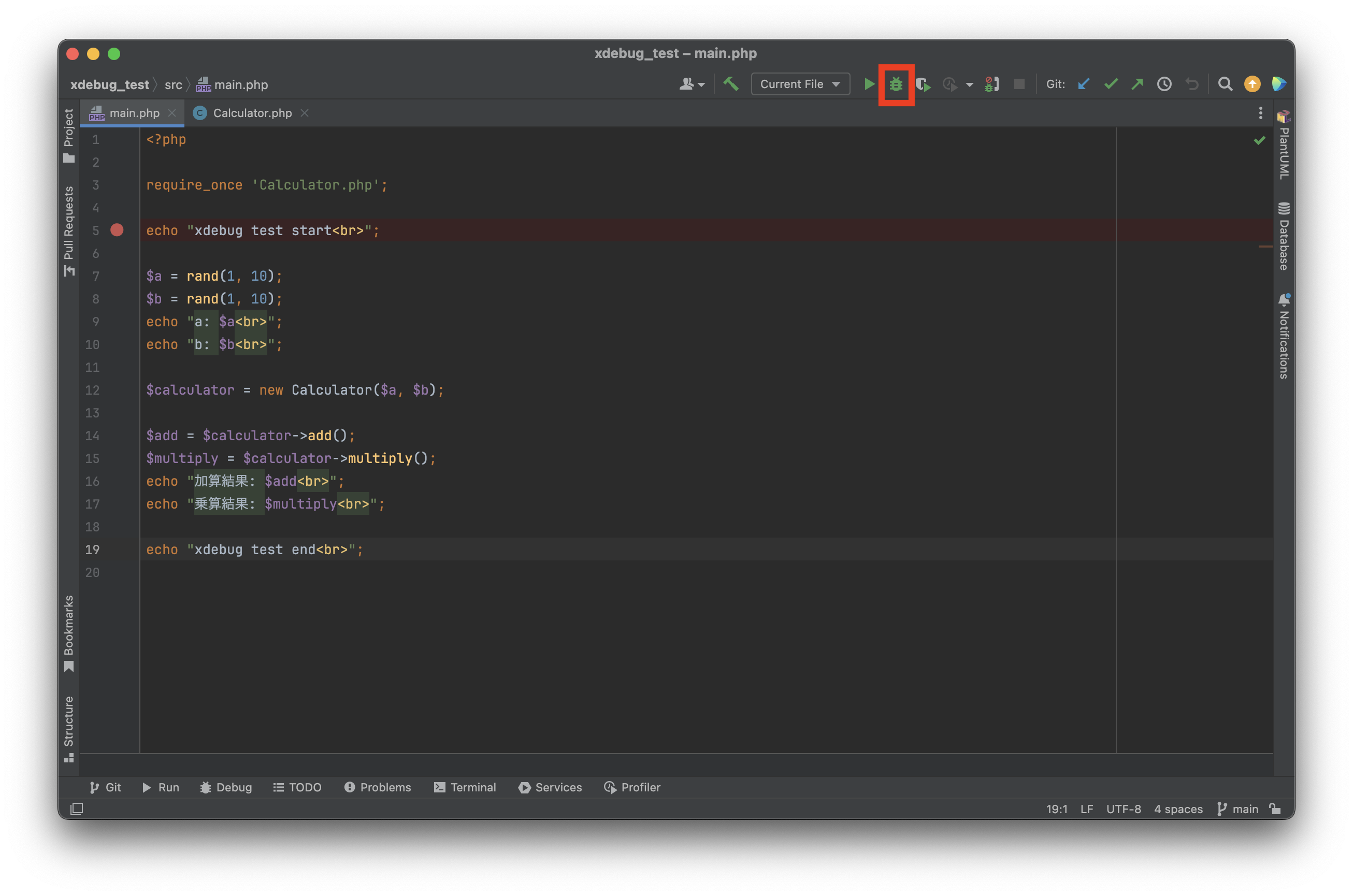Click Git commit checkmark icon
The width and height of the screenshot is (1353, 896).
pyautogui.click(x=1110, y=84)
